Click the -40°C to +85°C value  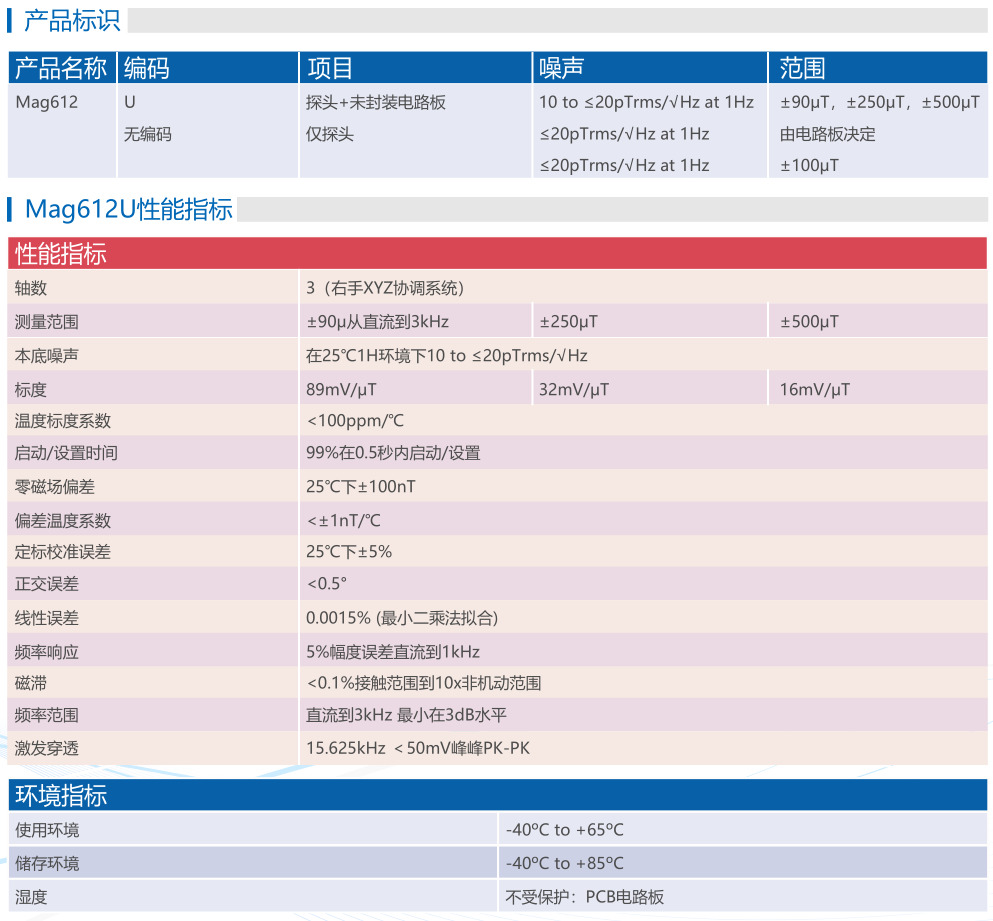pyautogui.click(x=565, y=863)
